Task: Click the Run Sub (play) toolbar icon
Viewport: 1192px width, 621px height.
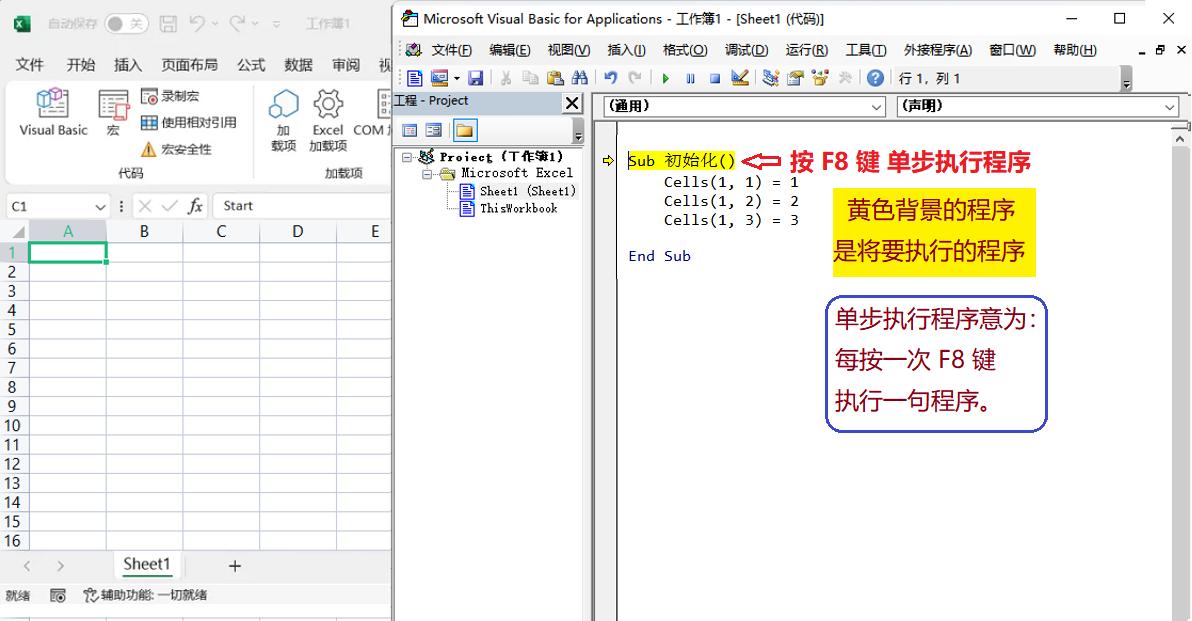Action: [x=665, y=79]
